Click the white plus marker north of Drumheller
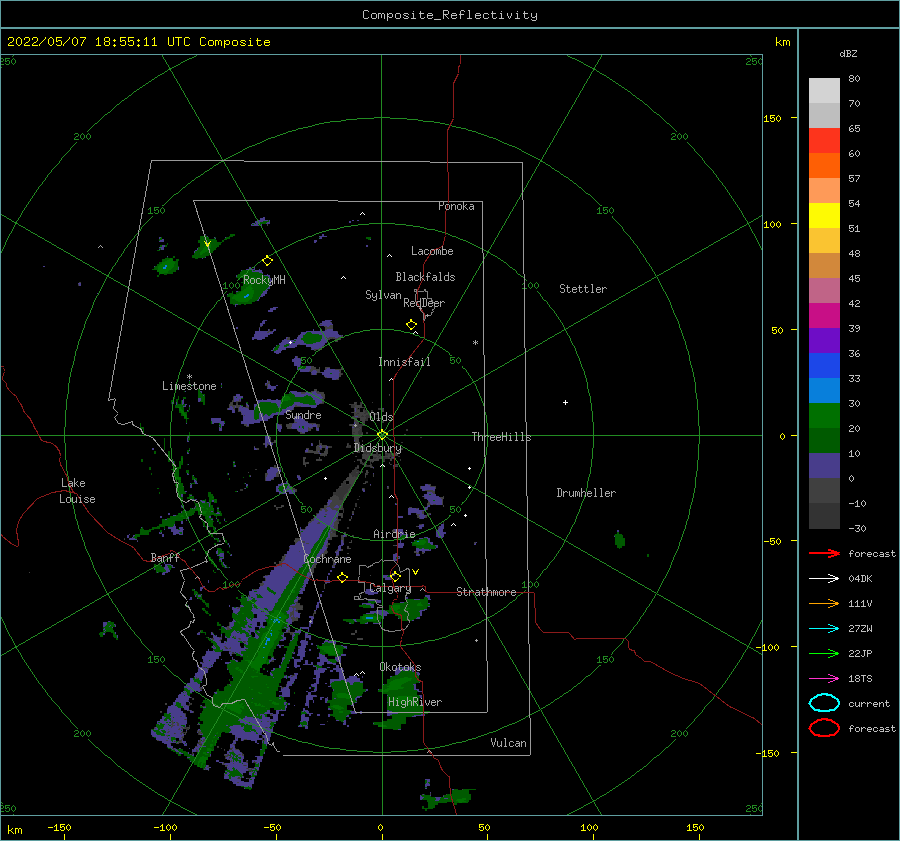Image resolution: width=900 pixels, height=841 pixels. click(565, 402)
